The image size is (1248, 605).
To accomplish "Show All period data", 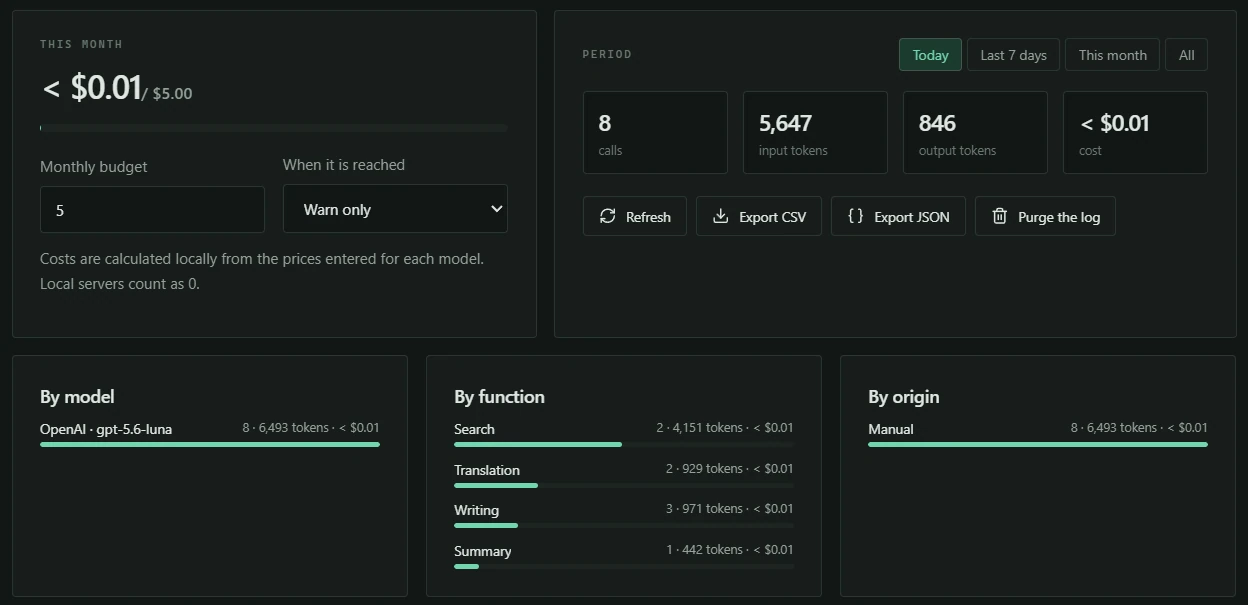I will pos(1186,55).
